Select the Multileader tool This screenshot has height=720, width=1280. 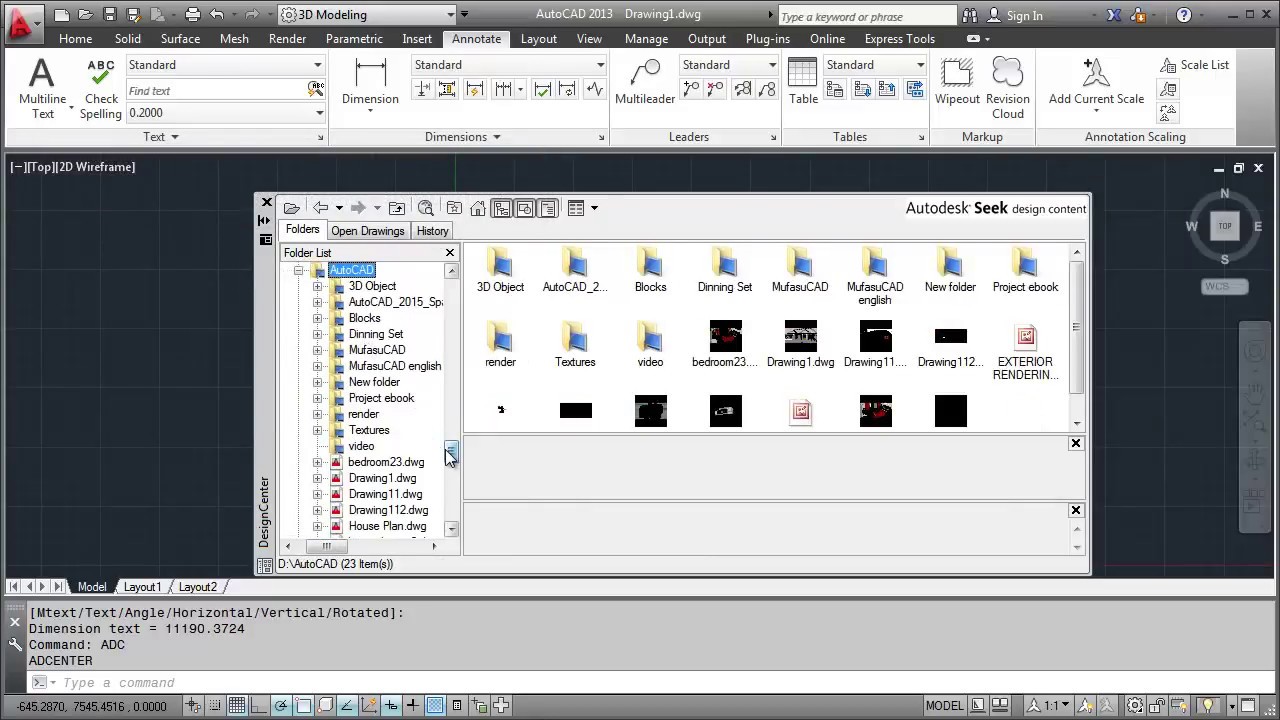(x=645, y=82)
